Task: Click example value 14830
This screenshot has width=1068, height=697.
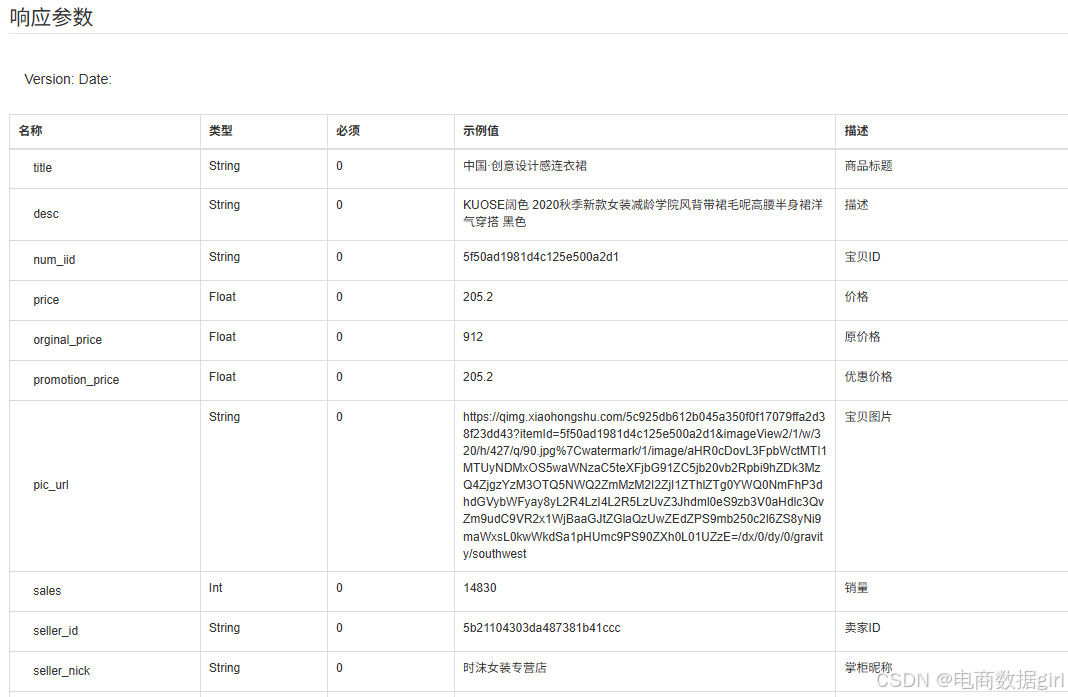Action: click(480, 587)
